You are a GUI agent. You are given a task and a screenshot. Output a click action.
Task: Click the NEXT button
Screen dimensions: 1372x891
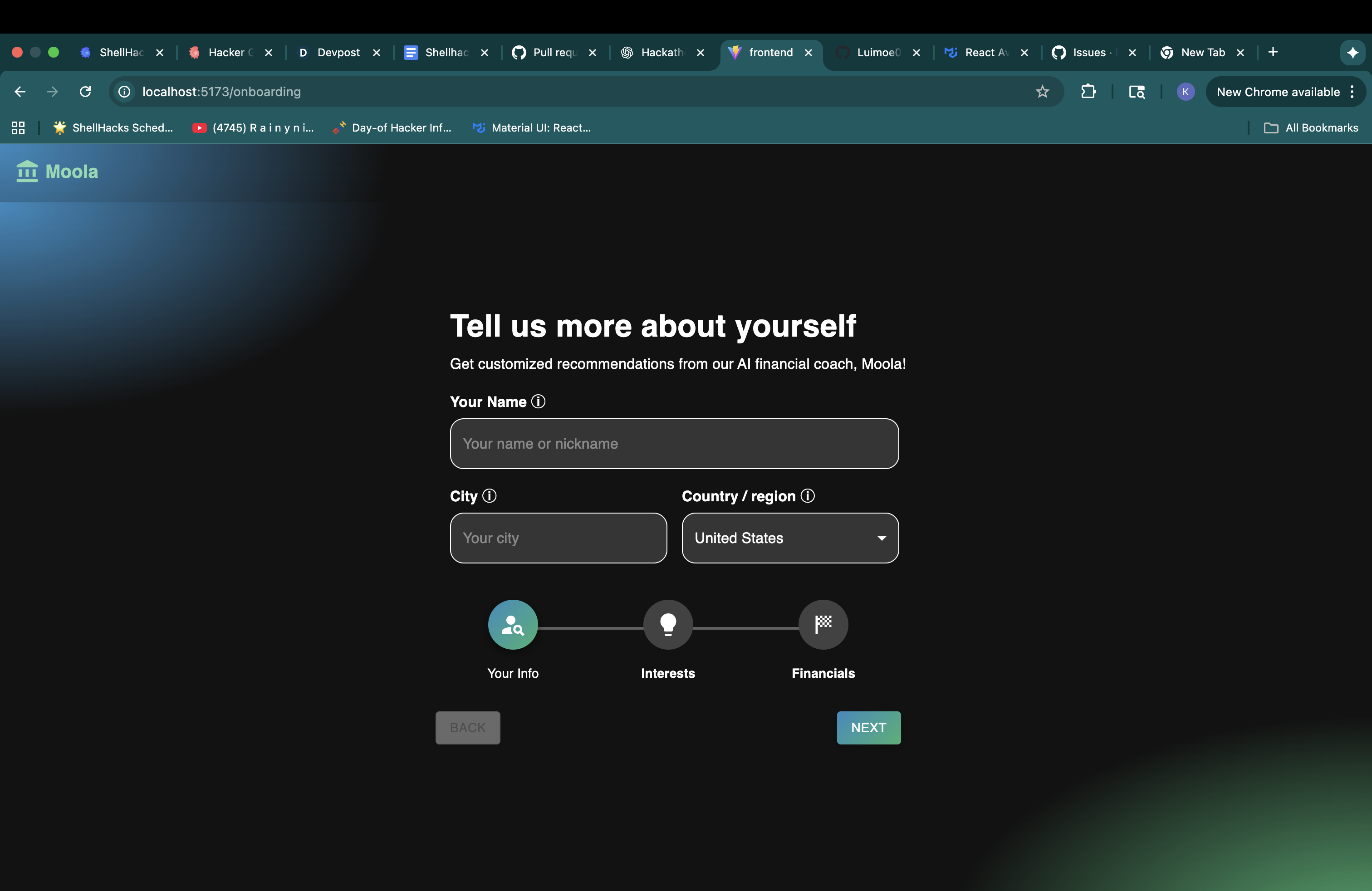coord(868,727)
